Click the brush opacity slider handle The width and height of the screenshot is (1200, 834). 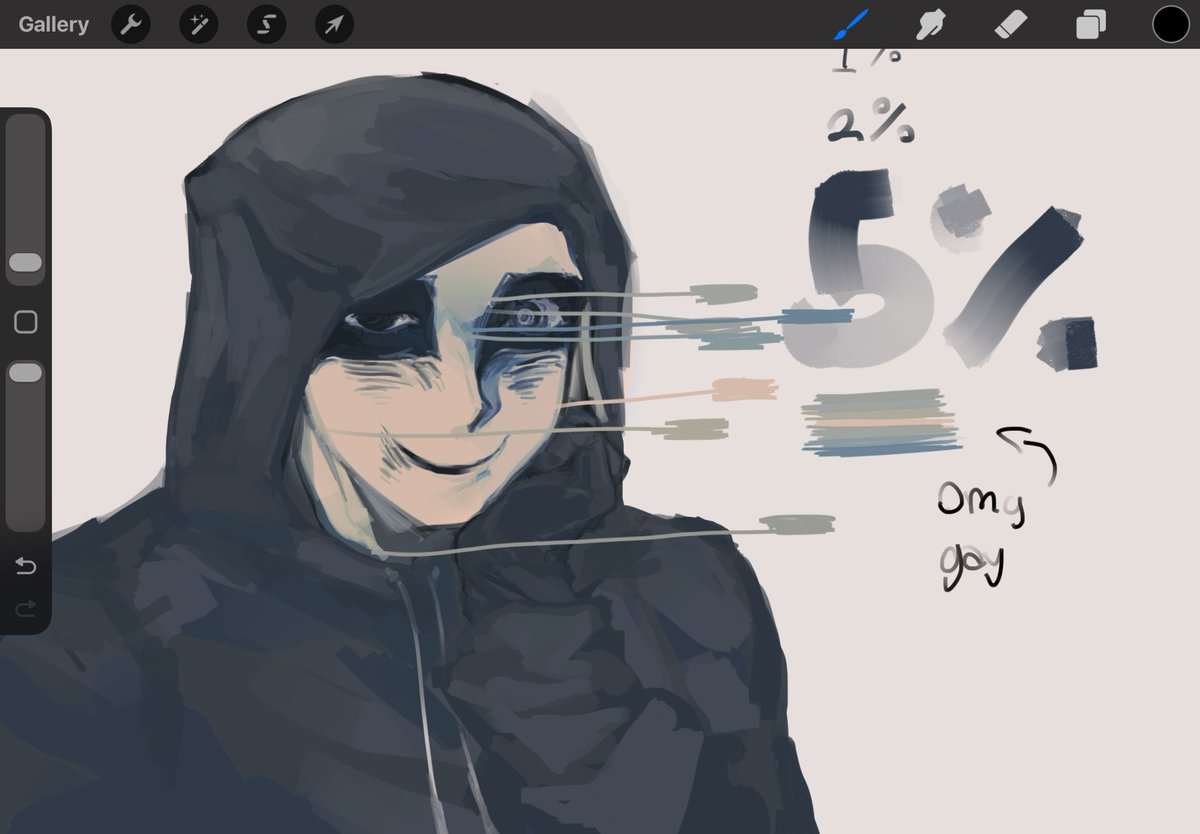tap(25, 373)
